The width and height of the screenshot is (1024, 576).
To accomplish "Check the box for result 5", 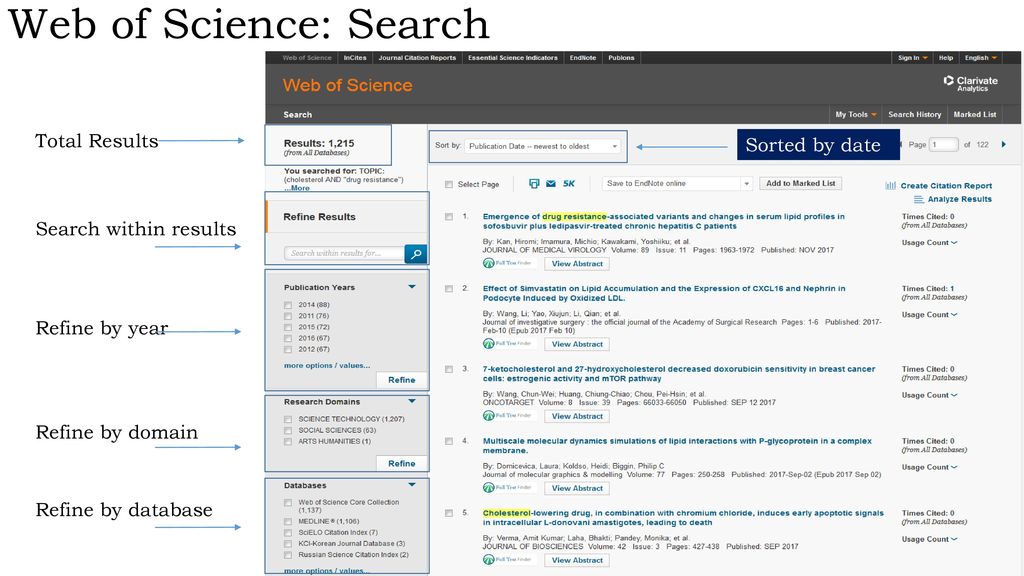I will pyautogui.click(x=449, y=513).
